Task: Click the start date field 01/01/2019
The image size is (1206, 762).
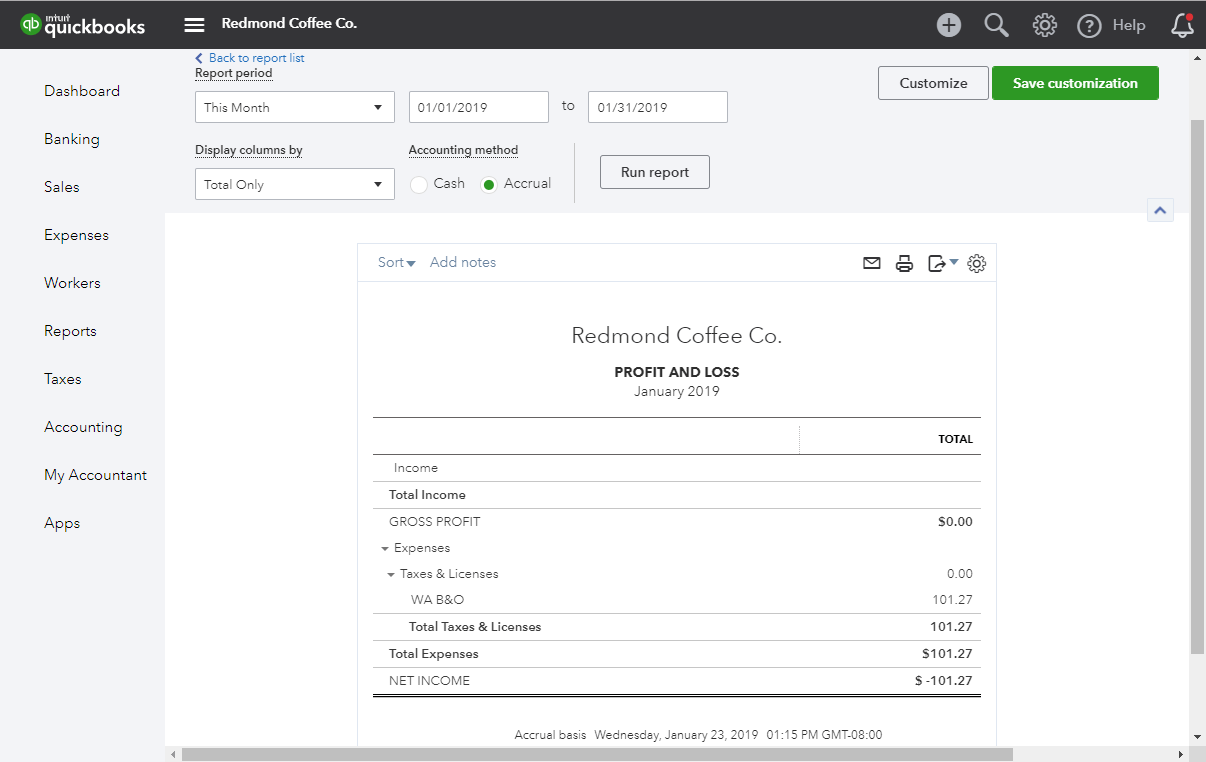Action: click(478, 107)
